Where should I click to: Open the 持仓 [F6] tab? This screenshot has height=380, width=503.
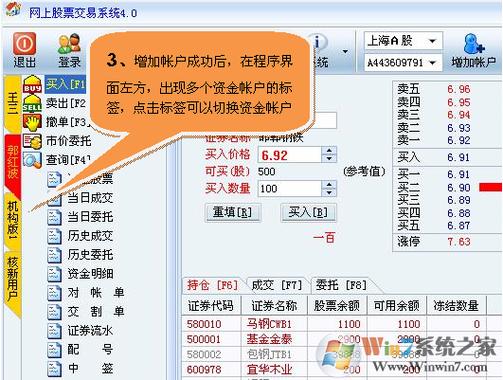213,285
